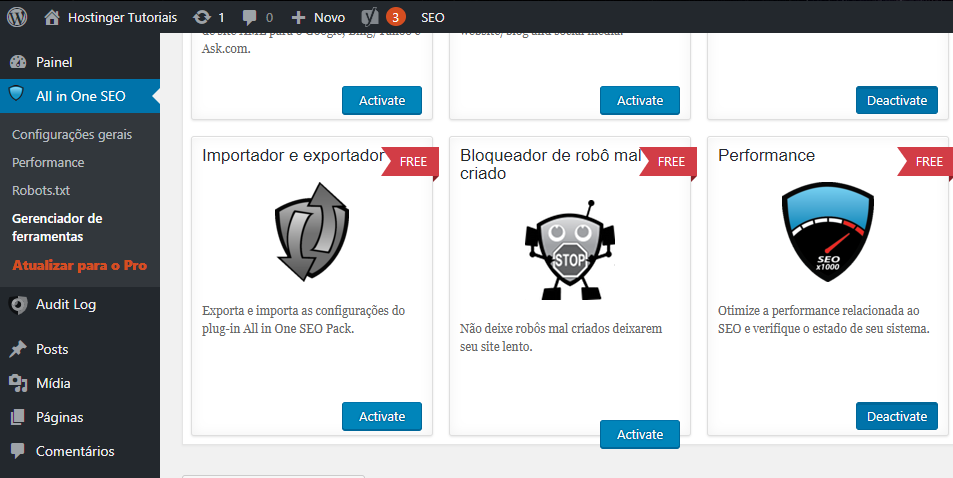
Task: Open the home icon for Hostinger Tutoriais
Action: pos(52,18)
